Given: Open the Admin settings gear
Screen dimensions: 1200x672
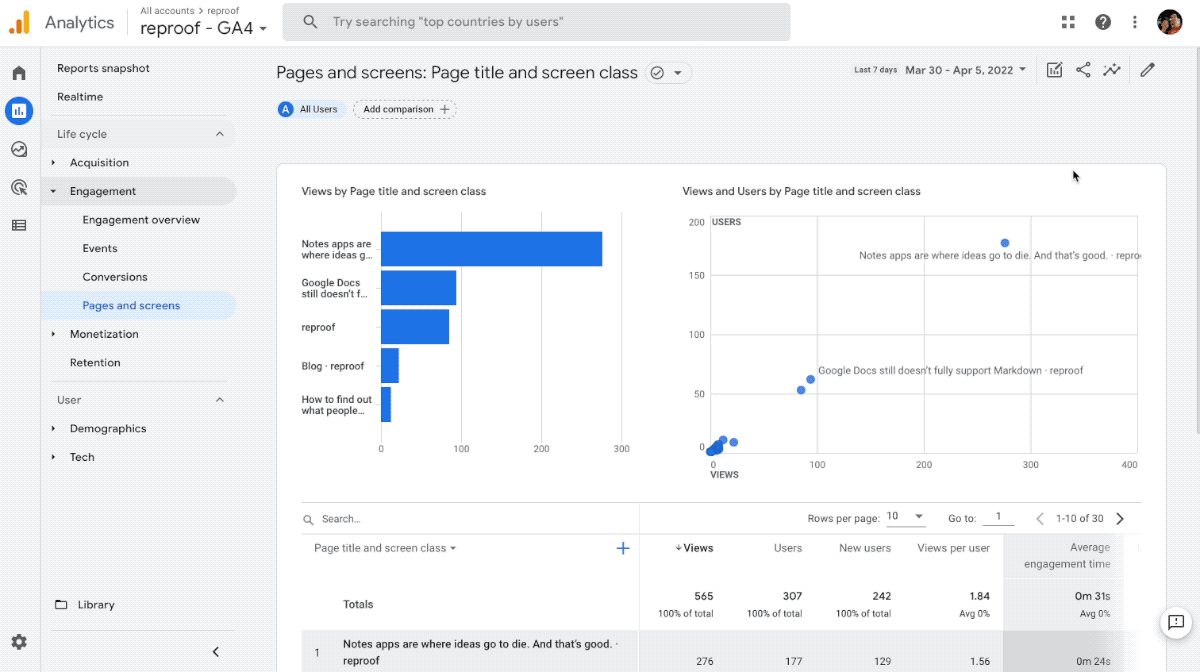Looking at the screenshot, I should point(19,642).
